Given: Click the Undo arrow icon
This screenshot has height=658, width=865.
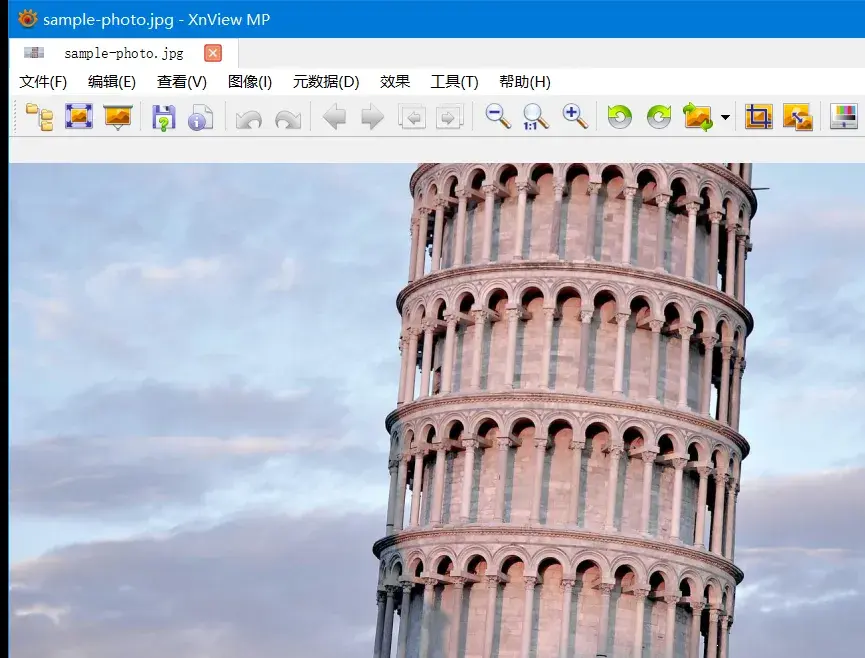Looking at the screenshot, I should [248, 119].
